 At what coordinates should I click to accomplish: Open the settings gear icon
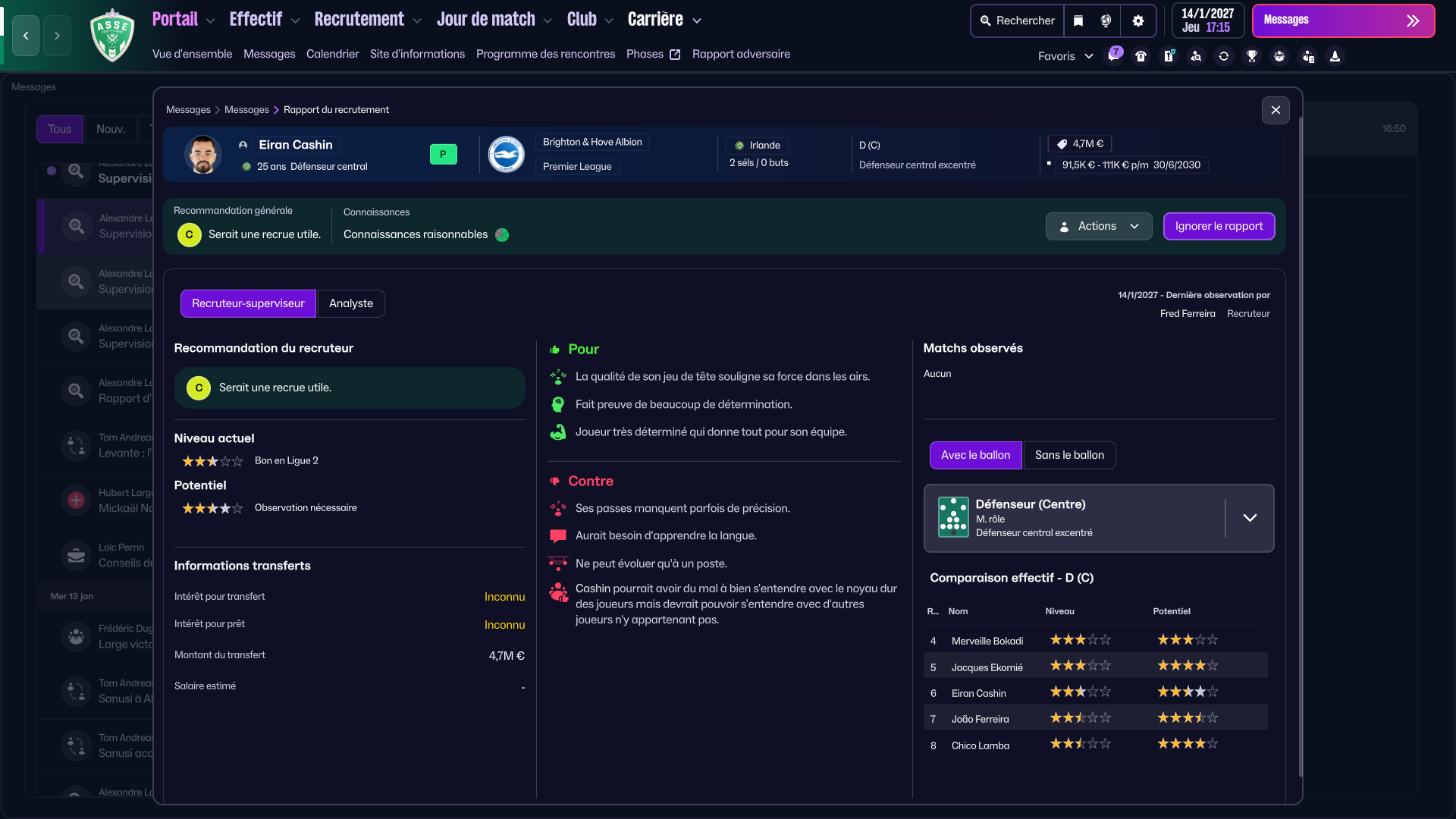click(1137, 20)
